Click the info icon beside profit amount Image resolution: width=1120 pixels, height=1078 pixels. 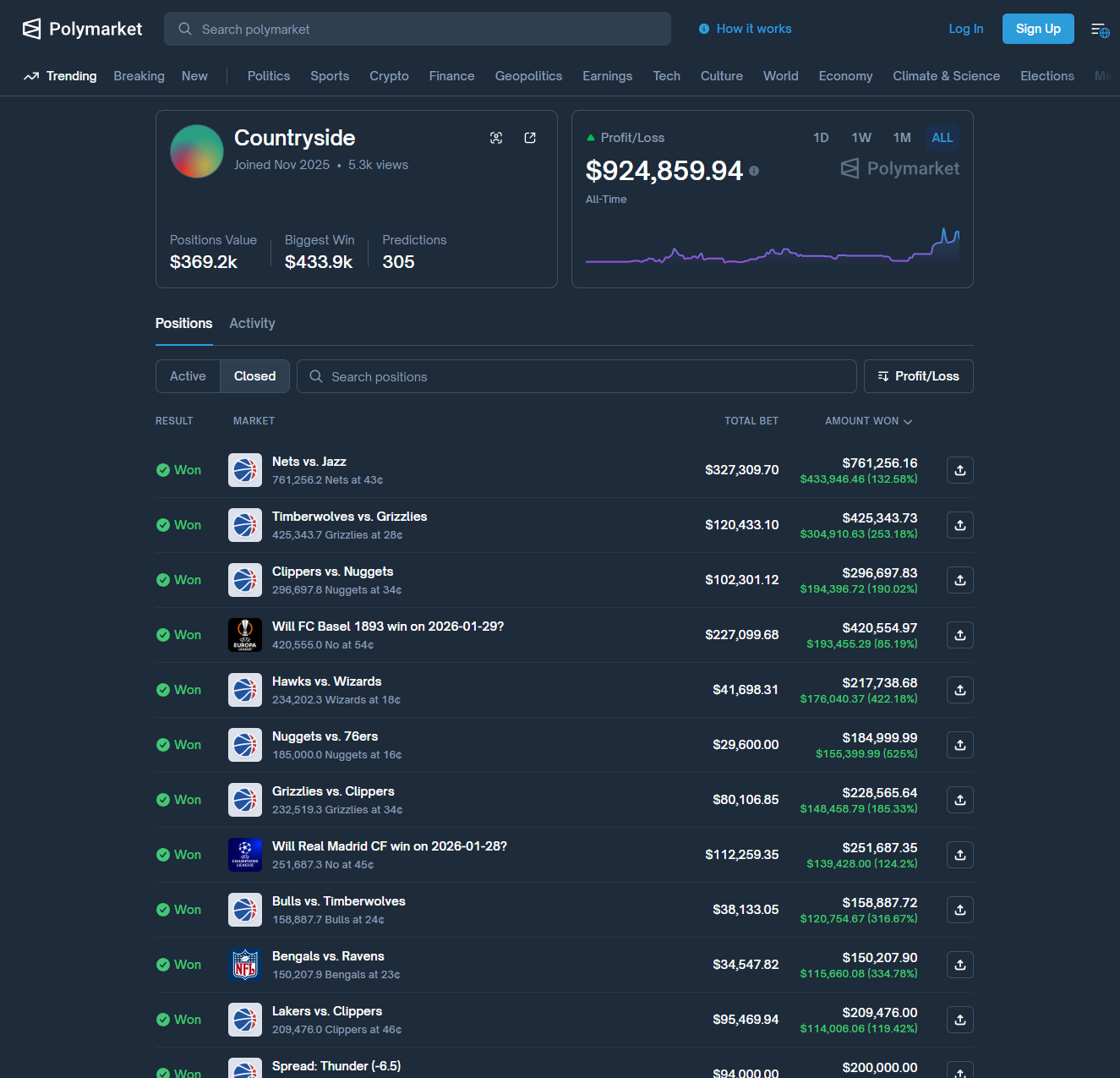754,171
